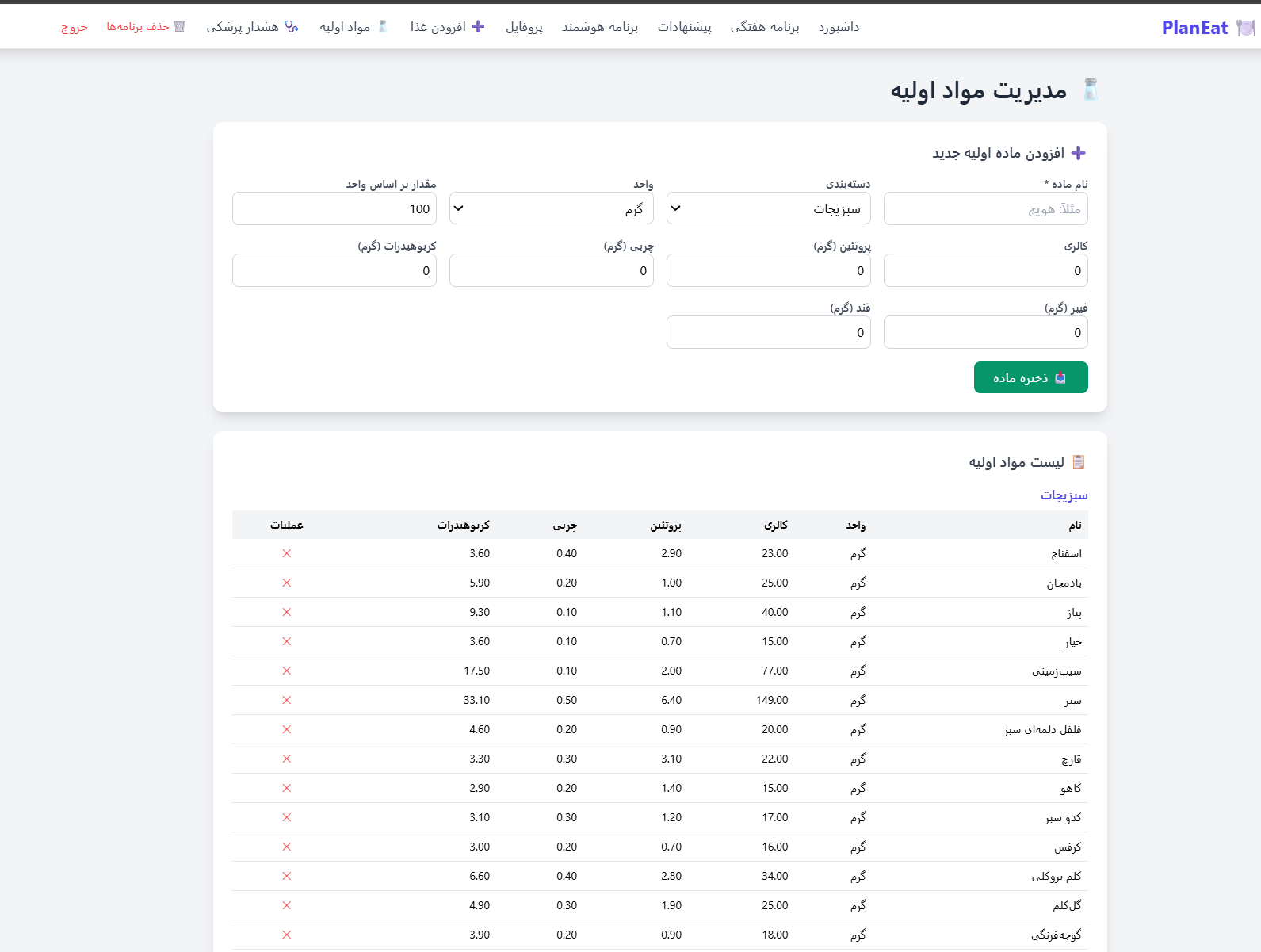
Task: Delete the قارچ ingredient row
Action: point(287,759)
